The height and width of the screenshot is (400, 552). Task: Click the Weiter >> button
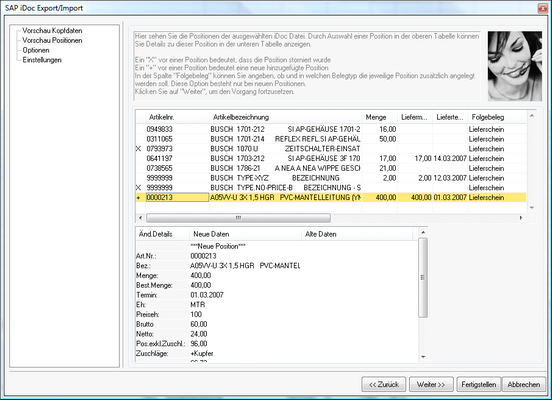tap(431, 385)
